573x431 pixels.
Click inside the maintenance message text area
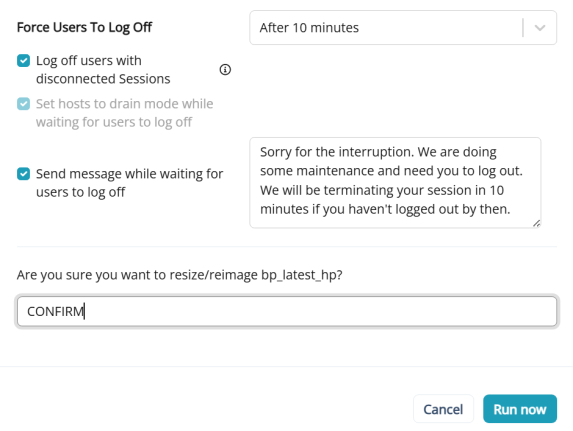click(395, 183)
